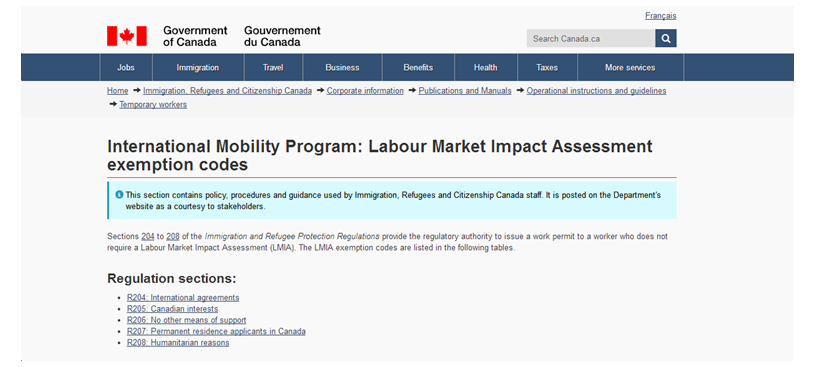Select Business in the navigation bar
Image resolution: width=824 pixels, height=367 pixels.
point(343,67)
